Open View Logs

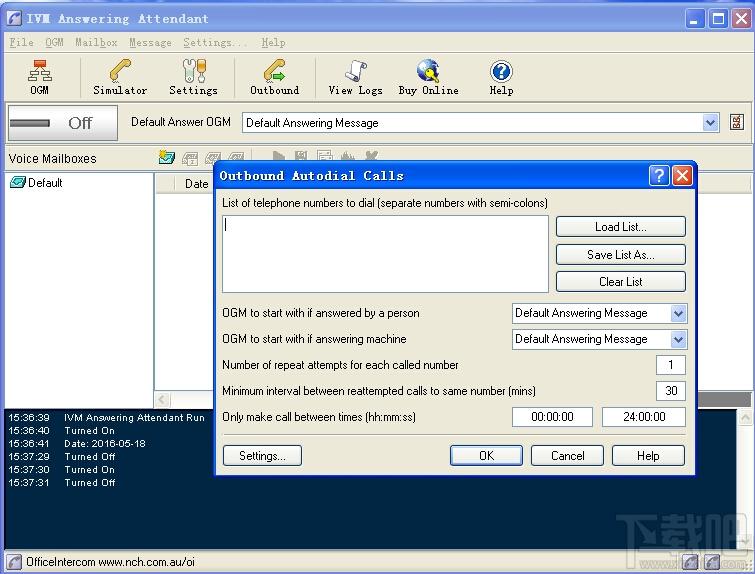355,77
